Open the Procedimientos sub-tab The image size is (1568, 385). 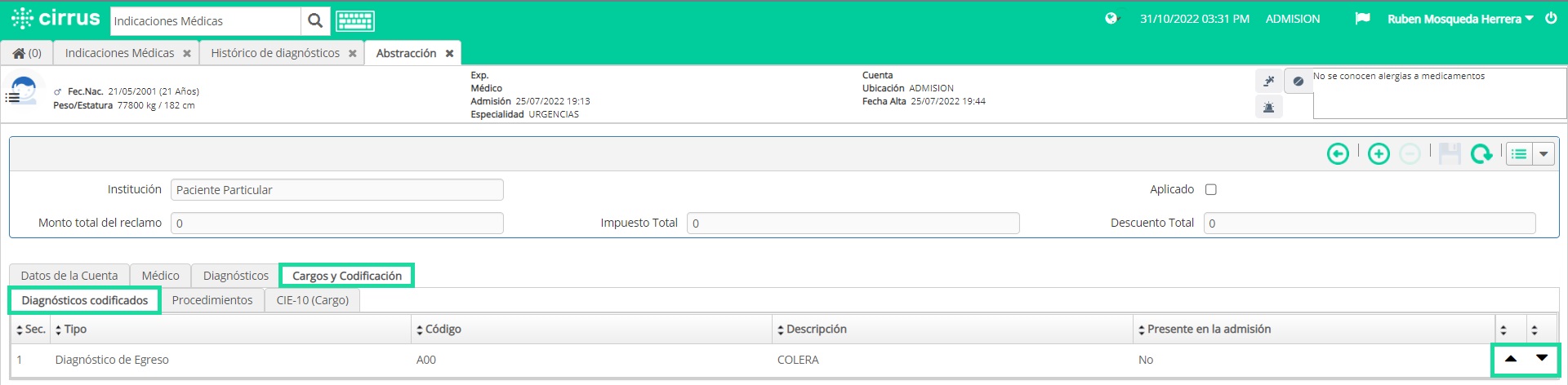tap(212, 300)
